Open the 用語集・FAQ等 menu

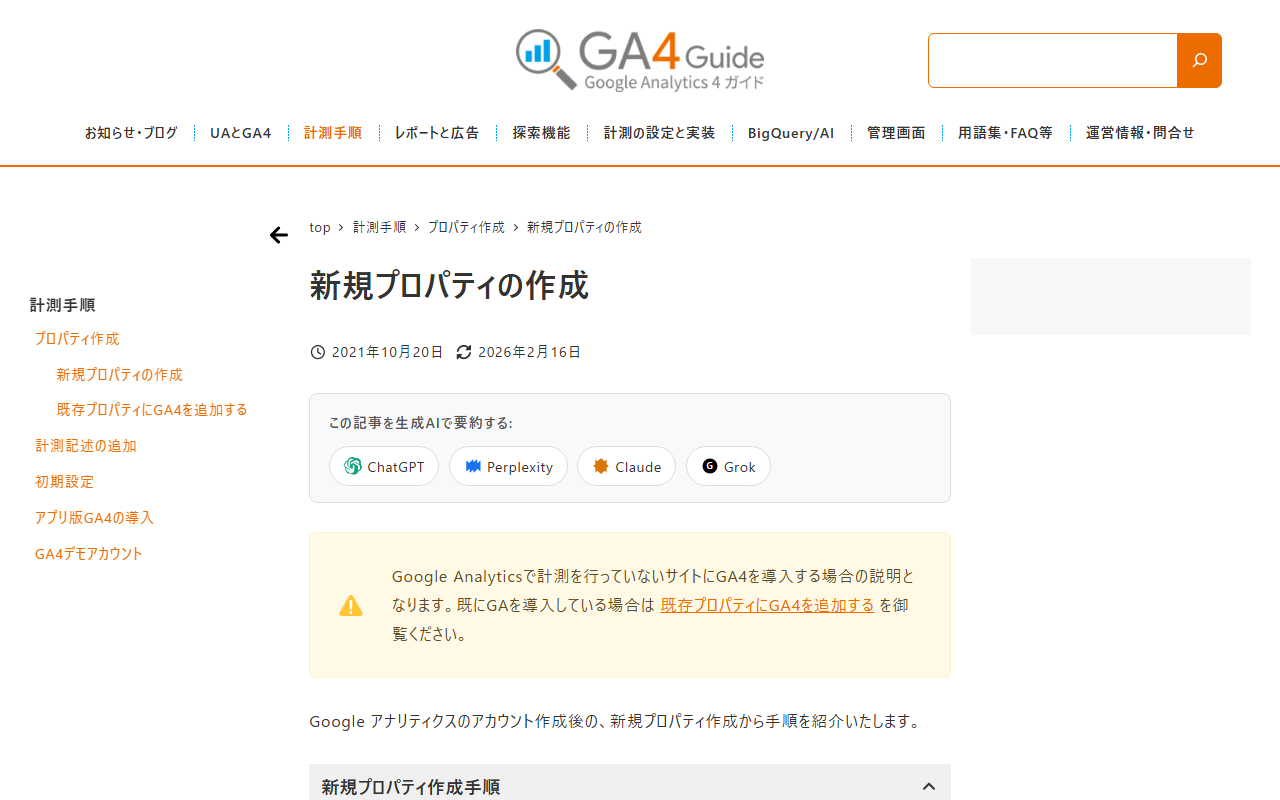[1005, 132]
